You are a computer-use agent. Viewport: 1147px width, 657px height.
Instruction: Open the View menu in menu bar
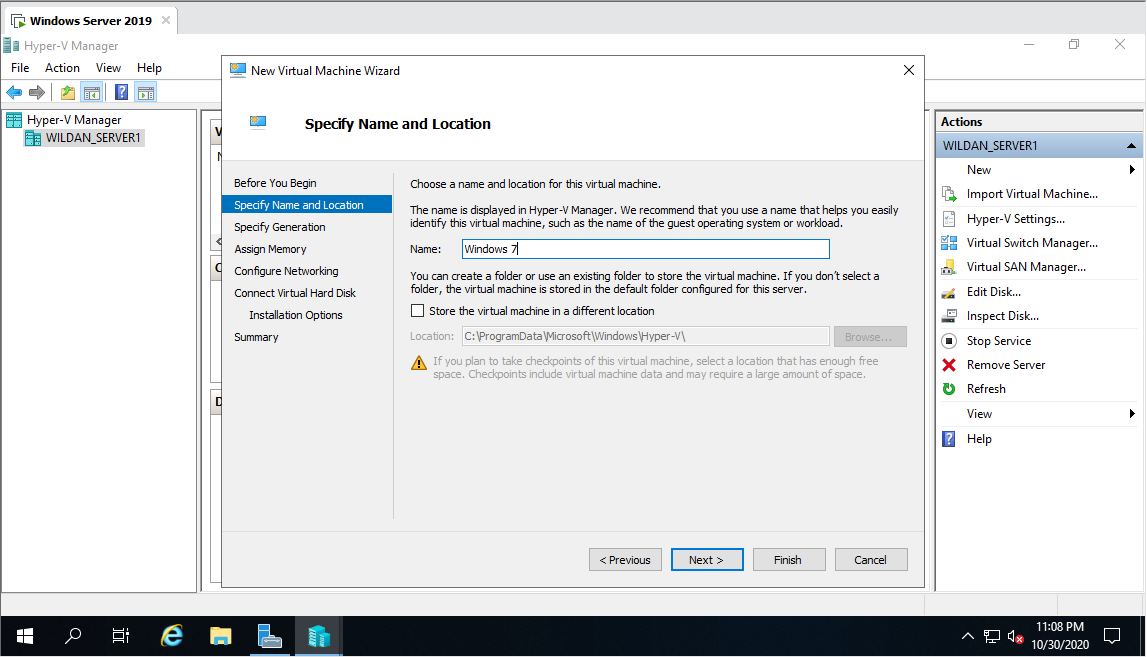tap(108, 68)
